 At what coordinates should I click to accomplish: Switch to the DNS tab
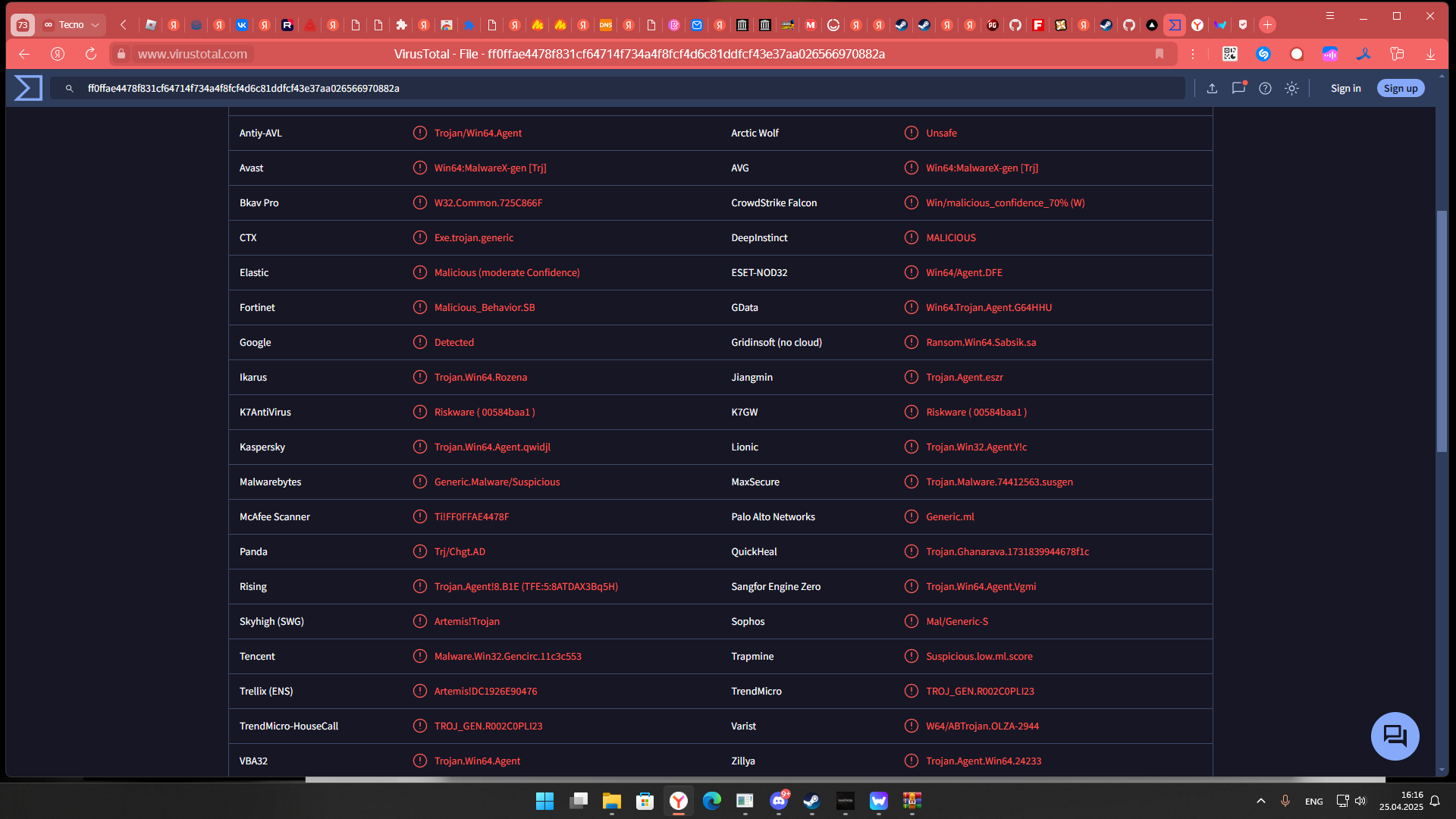[606, 25]
